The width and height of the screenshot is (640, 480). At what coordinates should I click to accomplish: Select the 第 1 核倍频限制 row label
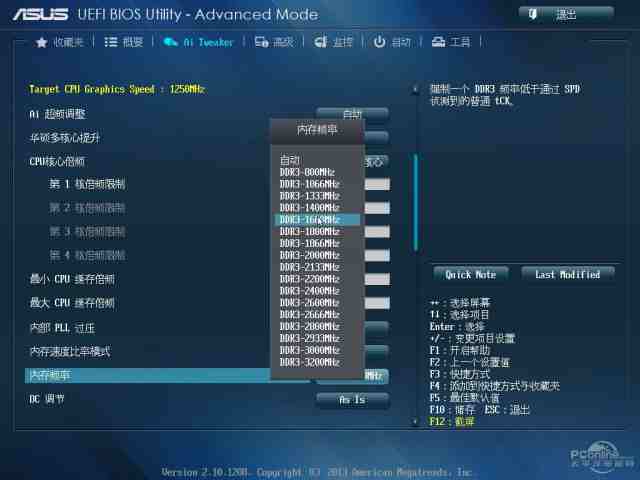pos(87,184)
